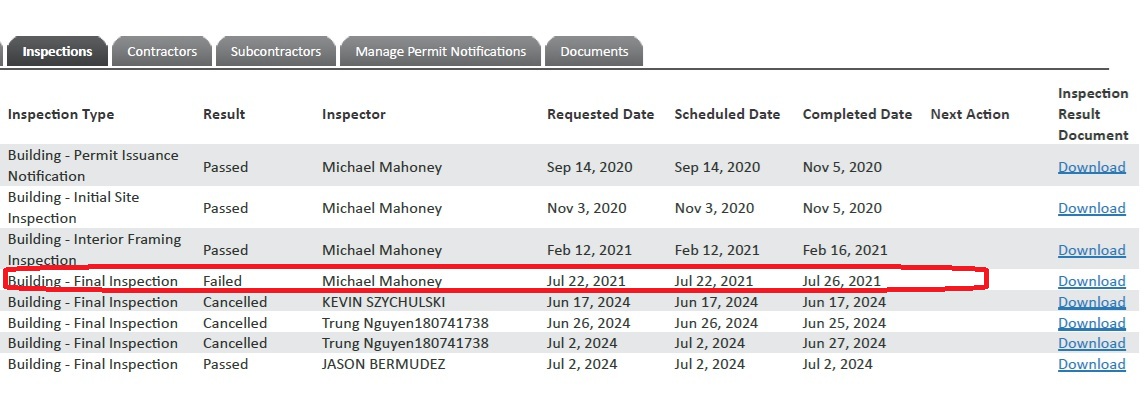Download the Jun 27, 2024 completed inspection document
Screen dimensions: 1145x413
point(1092,344)
